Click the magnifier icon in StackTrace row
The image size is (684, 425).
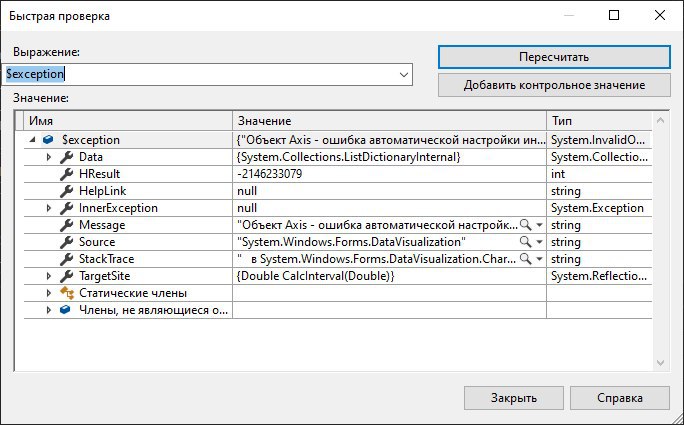[526, 259]
